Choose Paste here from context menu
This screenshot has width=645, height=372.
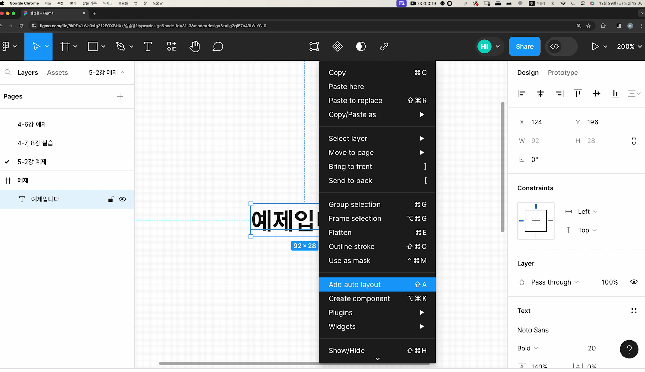[x=377, y=86]
